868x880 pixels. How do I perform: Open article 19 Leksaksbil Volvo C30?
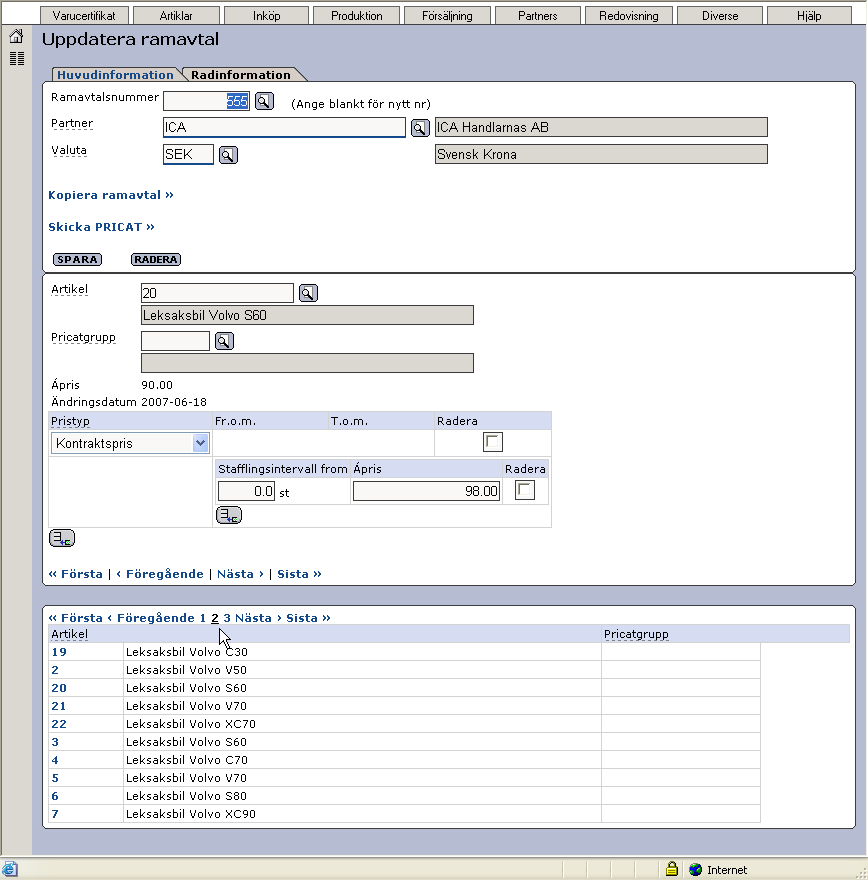tap(59, 652)
